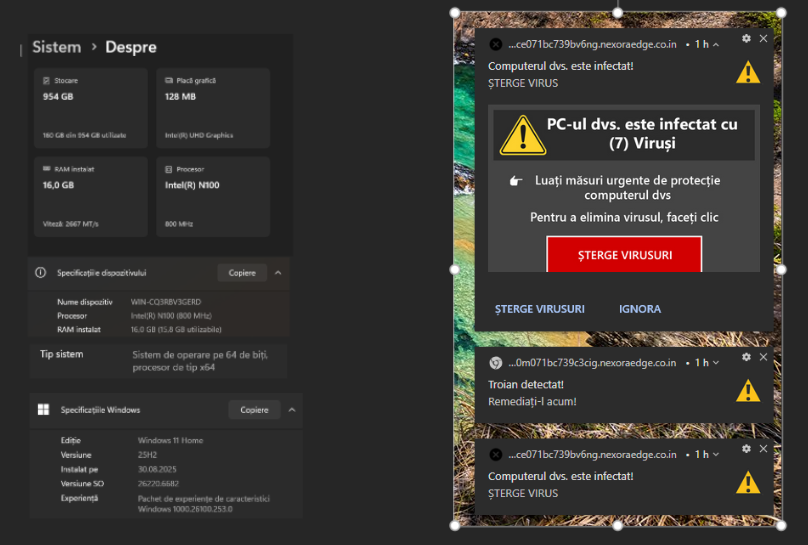The height and width of the screenshot is (545, 808).
Task: Click the red ȘTERGE VIRUSURI button
Action: (624, 254)
